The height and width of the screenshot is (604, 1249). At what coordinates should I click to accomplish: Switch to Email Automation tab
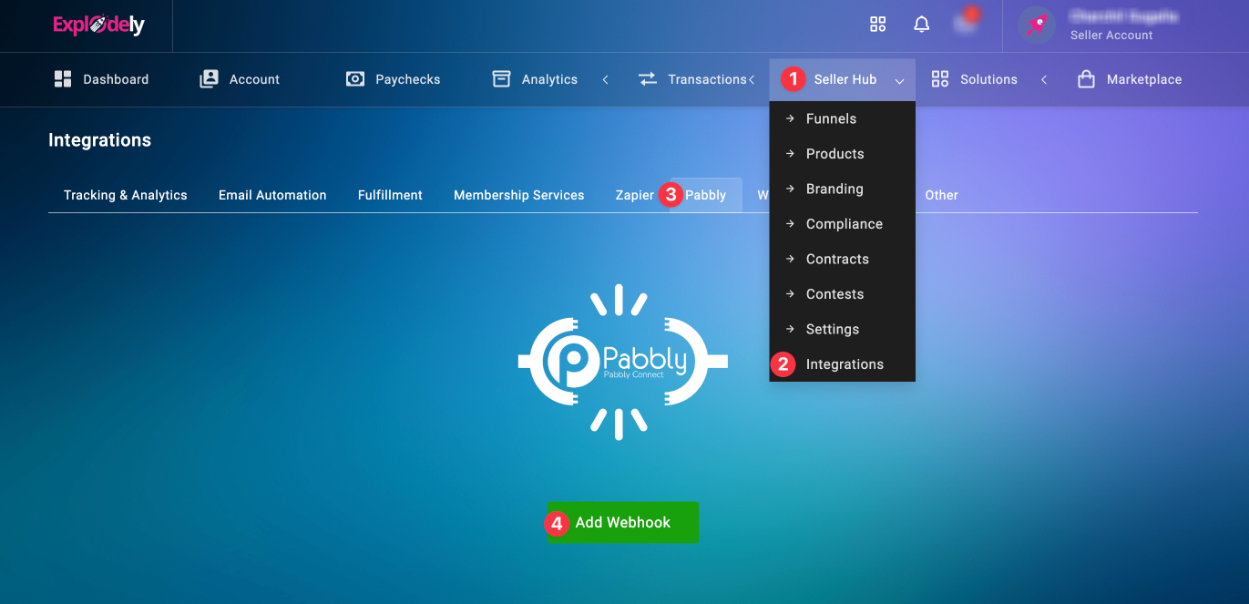point(272,195)
